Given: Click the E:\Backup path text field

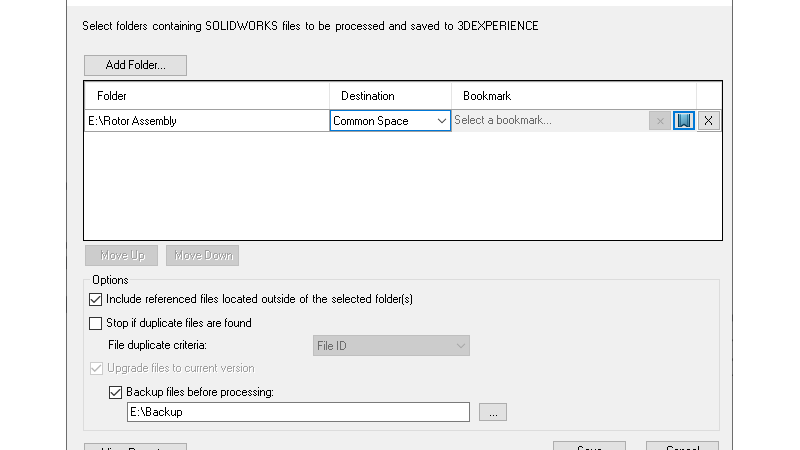Looking at the screenshot, I should (x=297, y=412).
